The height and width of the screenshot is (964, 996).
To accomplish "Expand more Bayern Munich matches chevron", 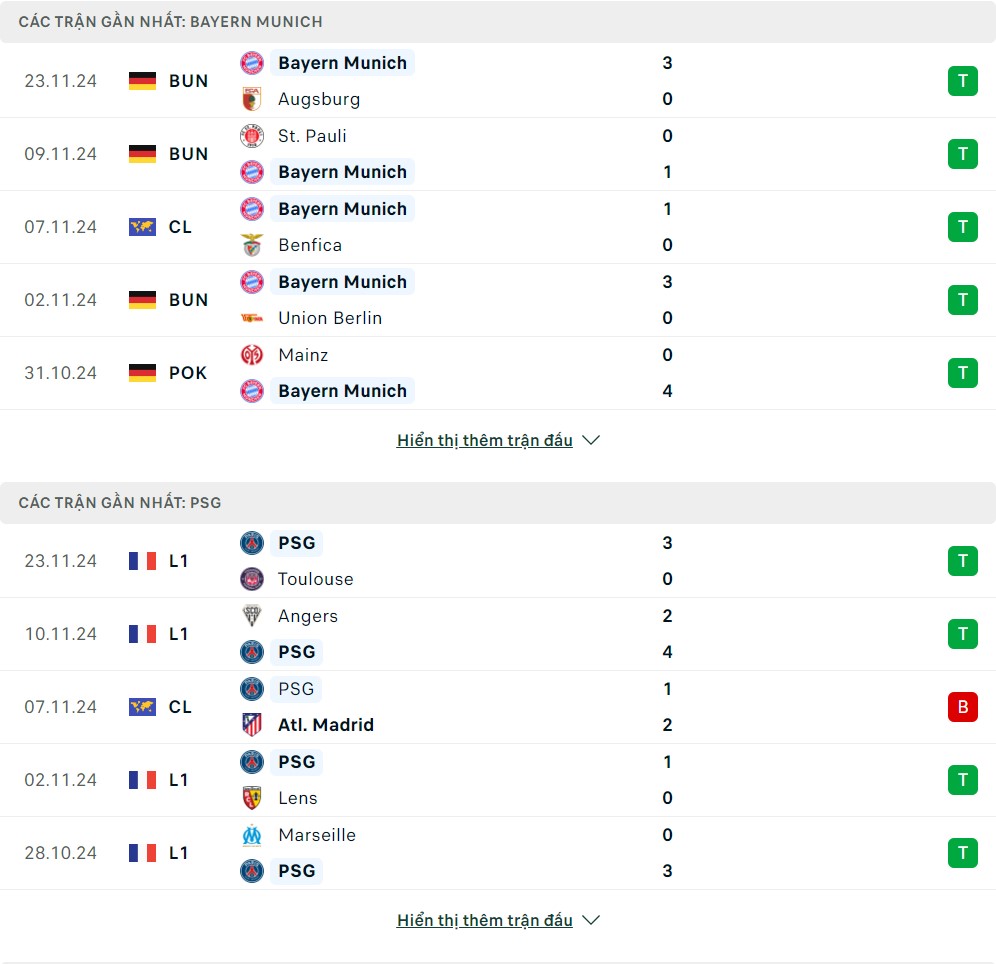I will coord(591,440).
